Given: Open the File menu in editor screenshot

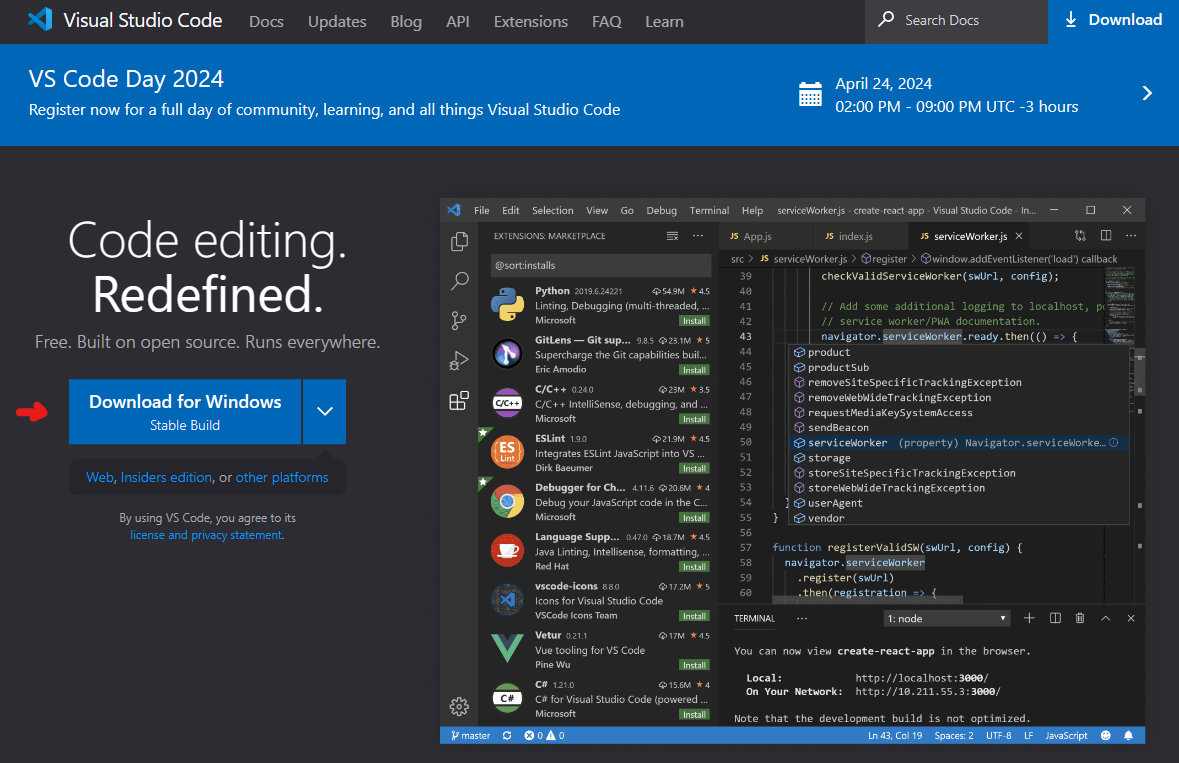Looking at the screenshot, I should pyautogui.click(x=482, y=210).
